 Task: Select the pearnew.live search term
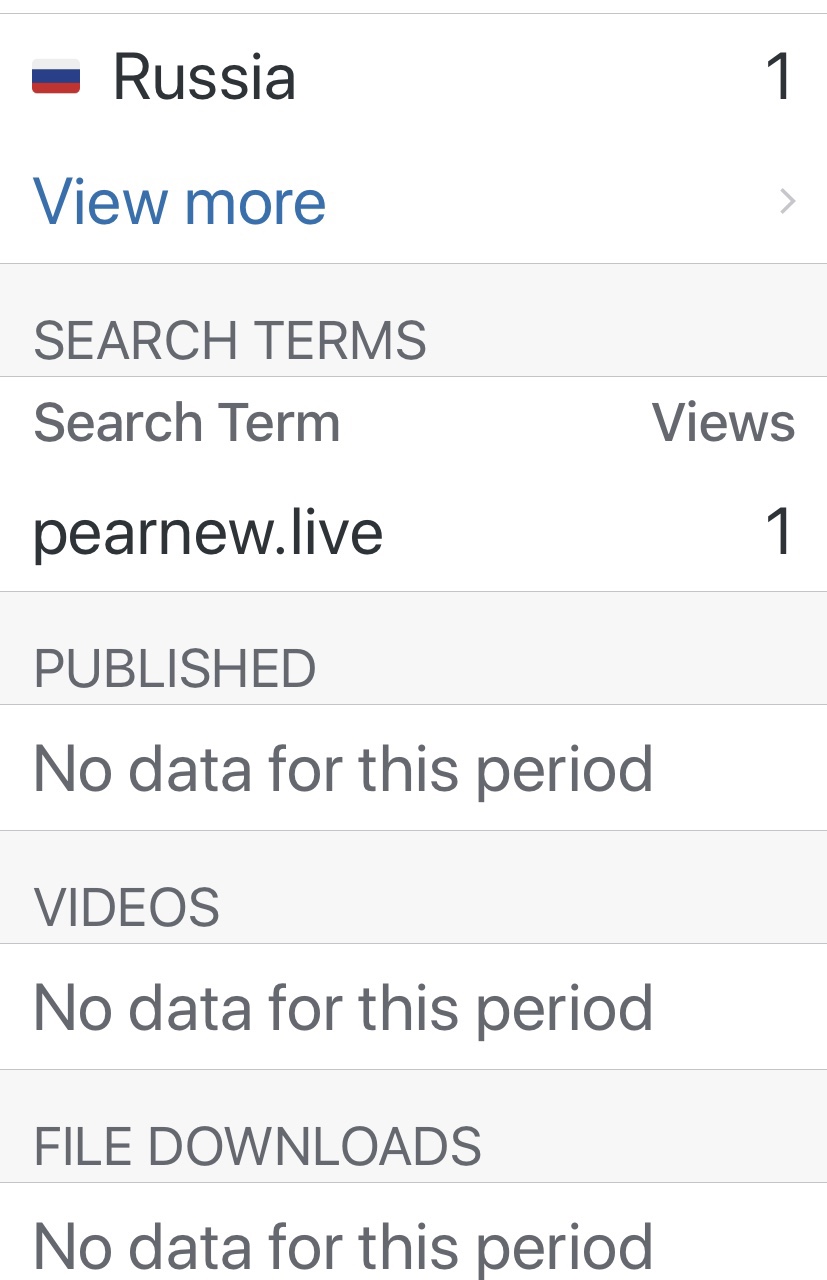[208, 532]
